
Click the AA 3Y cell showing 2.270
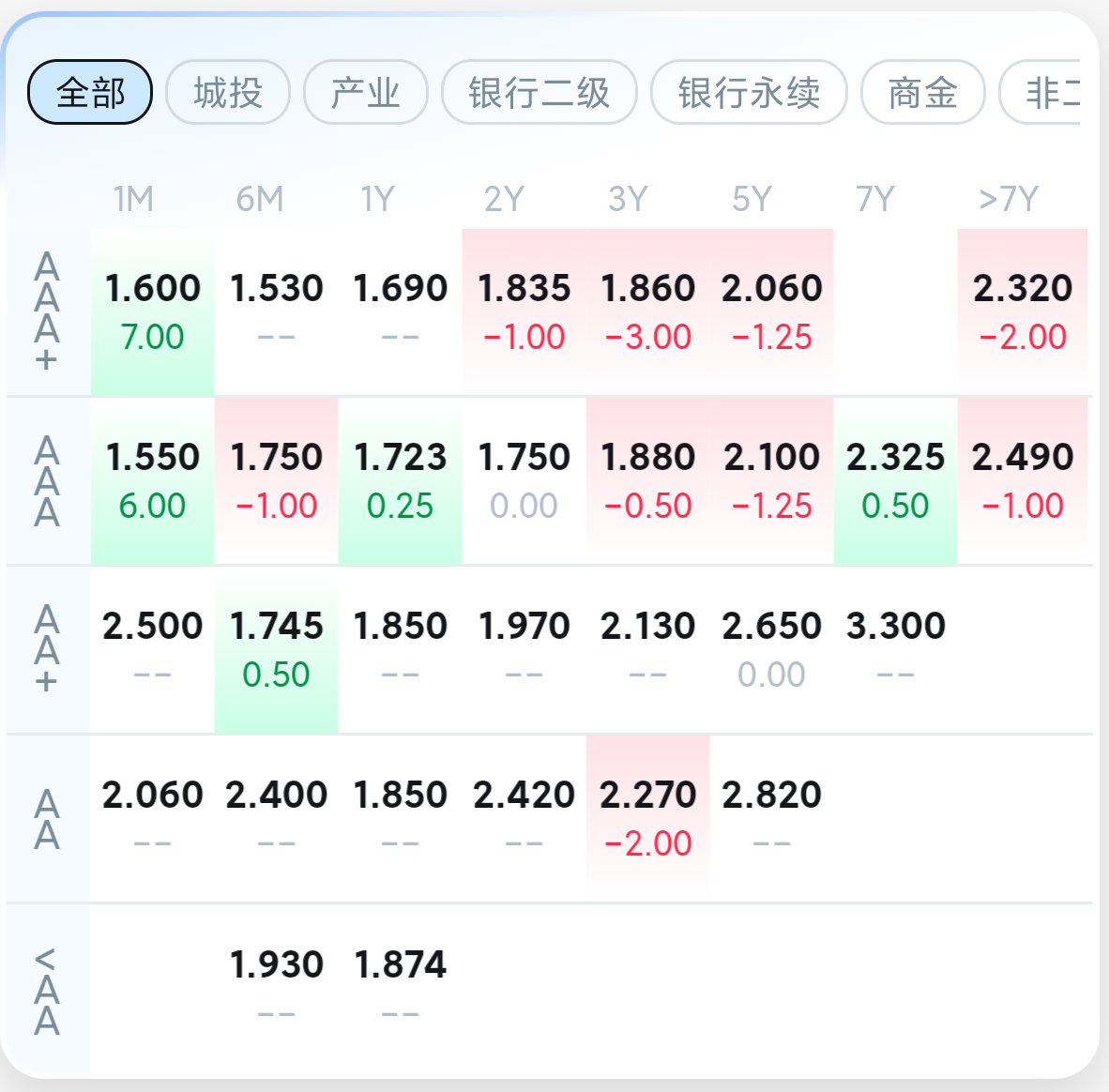[x=648, y=818]
